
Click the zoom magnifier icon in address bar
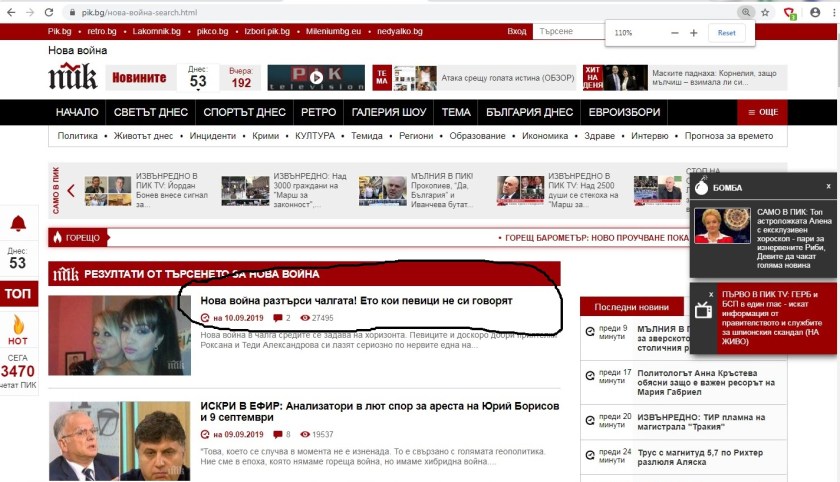point(745,12)
